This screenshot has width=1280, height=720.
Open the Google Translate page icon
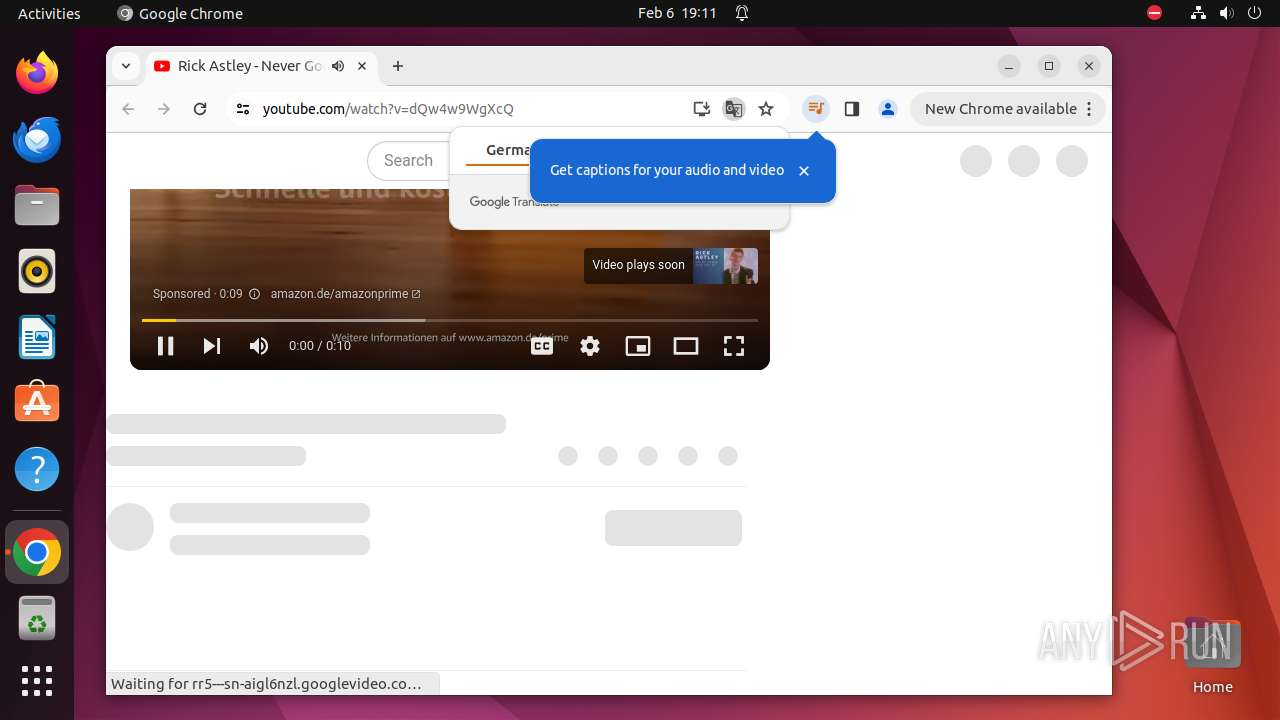[x=734, y=109]
